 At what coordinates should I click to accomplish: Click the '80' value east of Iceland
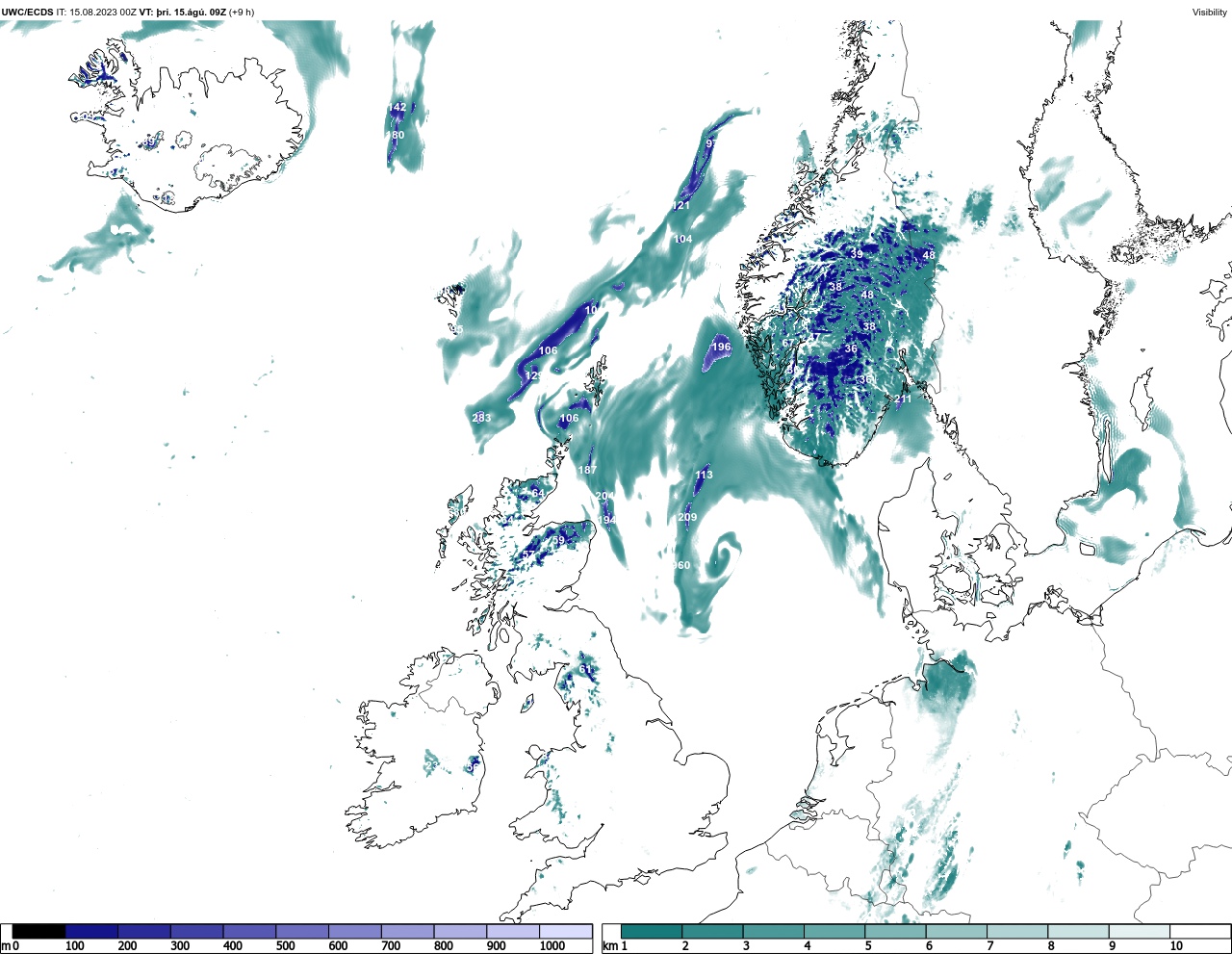(x=398, y=135)
